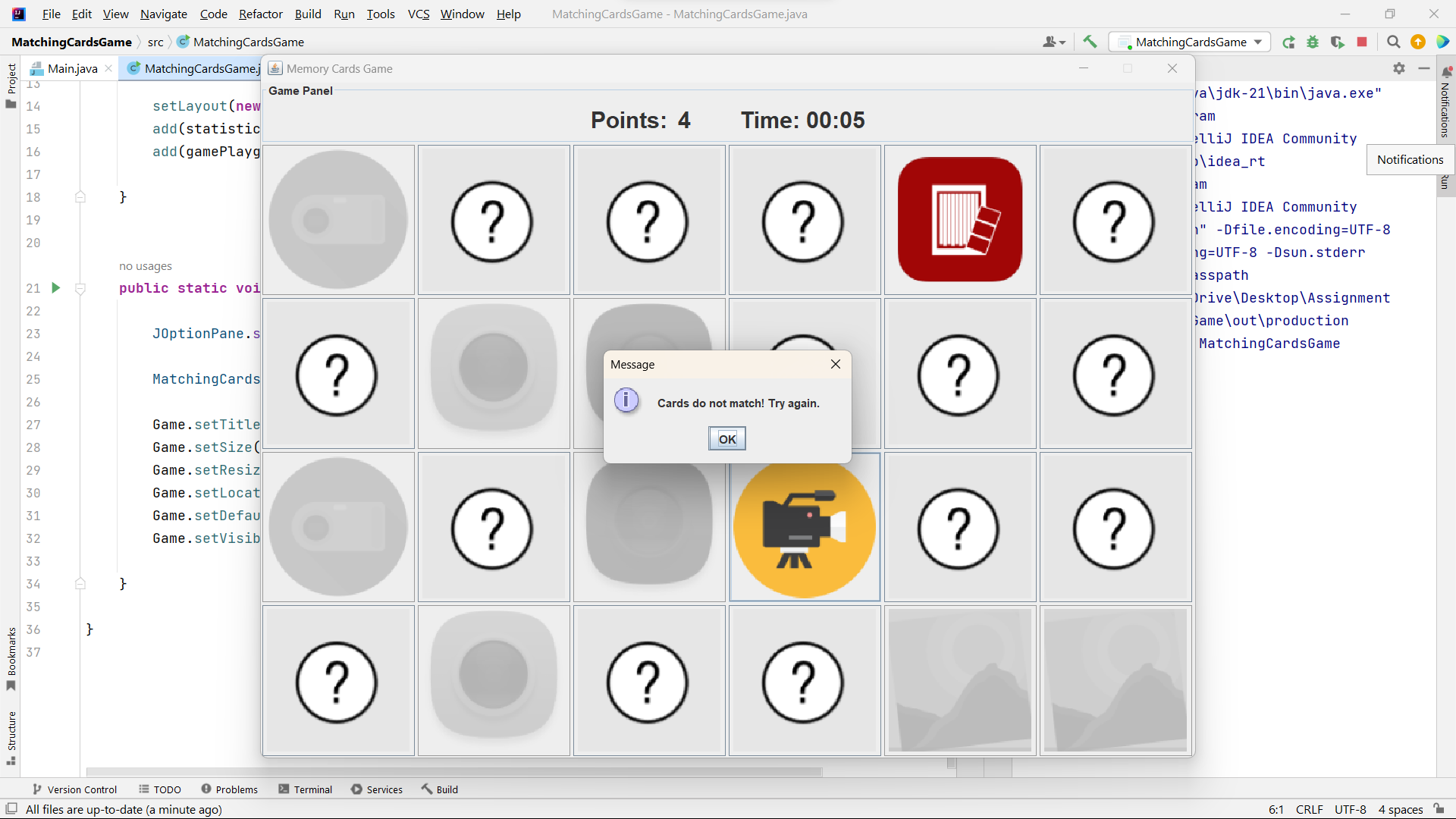Select the yellow video camera card
1456x819 pixels.
point(805,527)
